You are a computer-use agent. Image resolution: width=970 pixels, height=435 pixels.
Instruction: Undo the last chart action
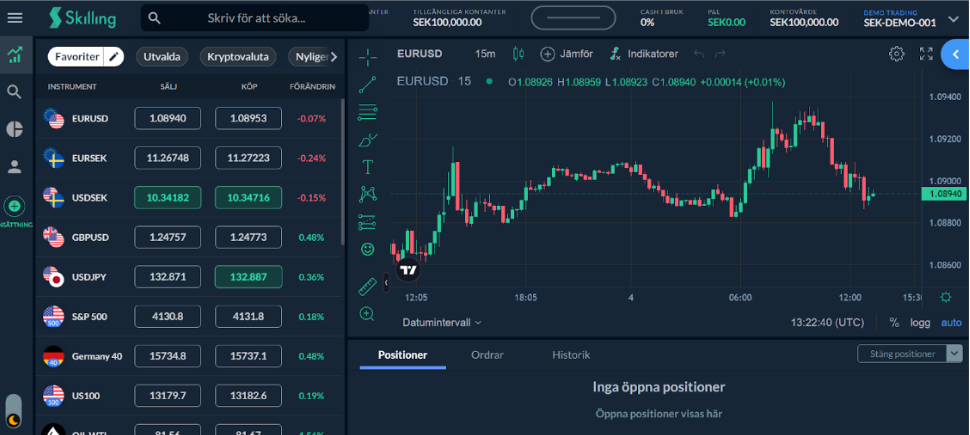[699, 54]
